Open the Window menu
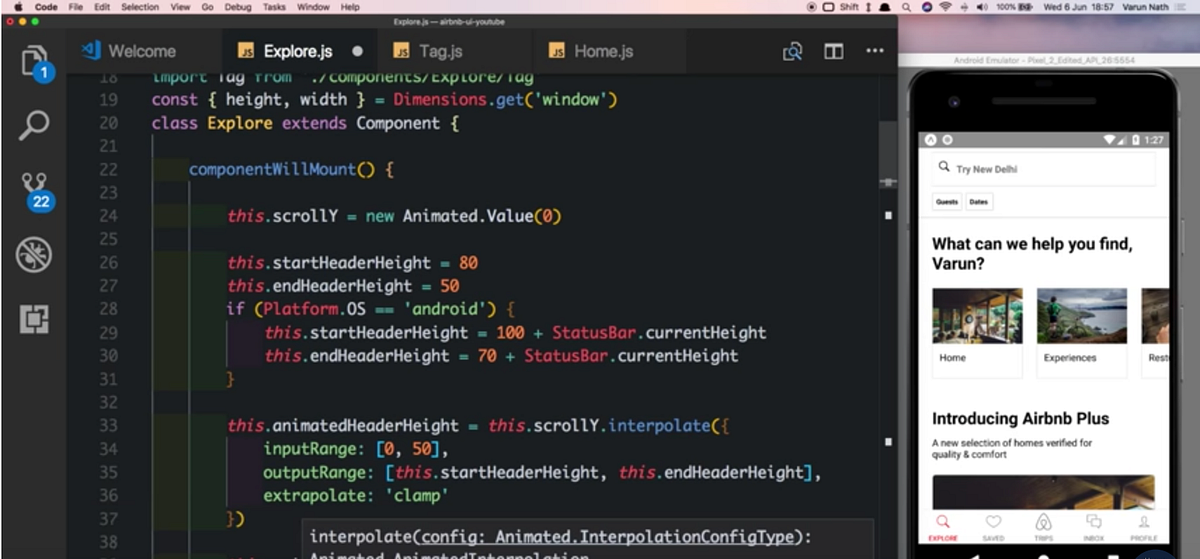The height and width of the screenshot is (559, 1200). pos(313,7)
